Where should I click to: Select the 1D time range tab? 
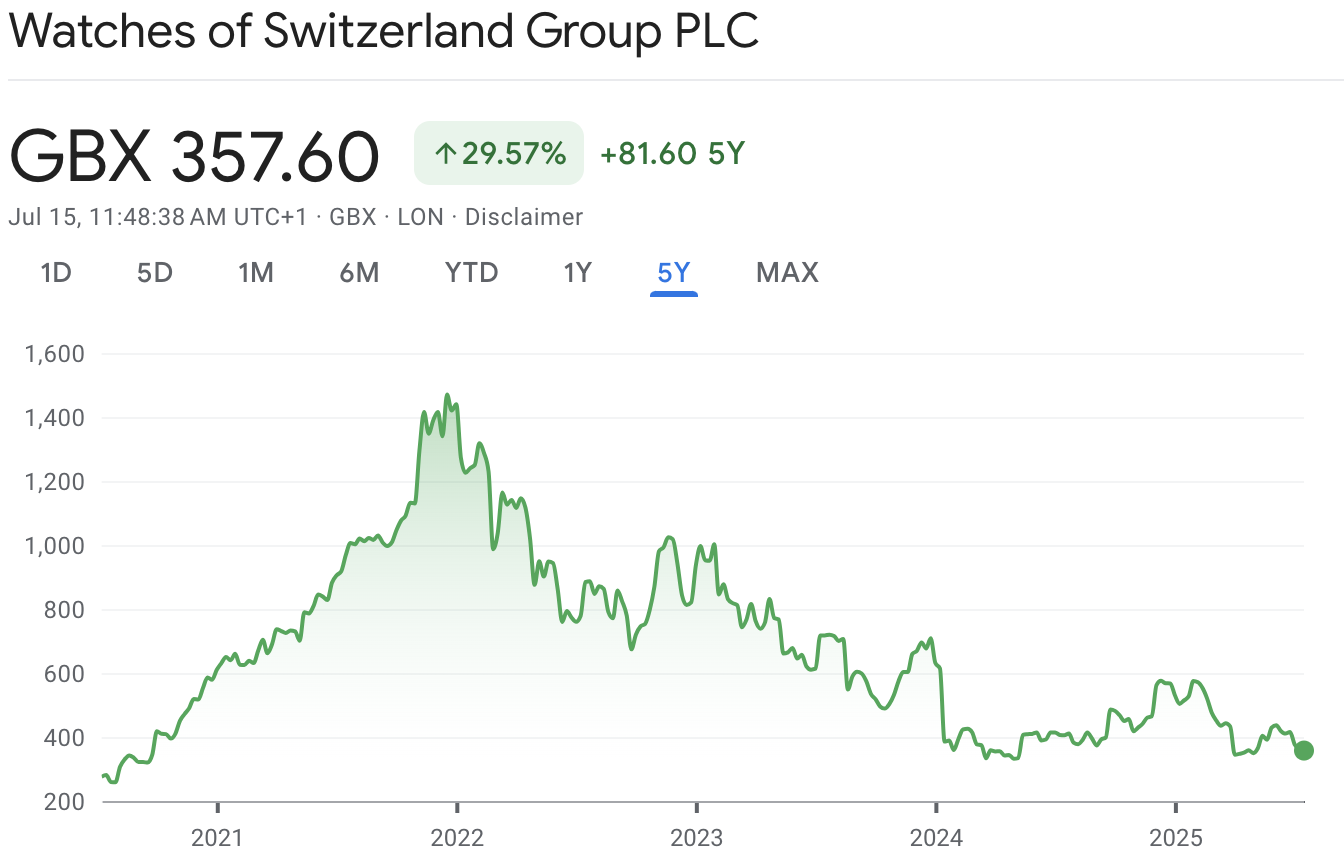coord(56,272)
